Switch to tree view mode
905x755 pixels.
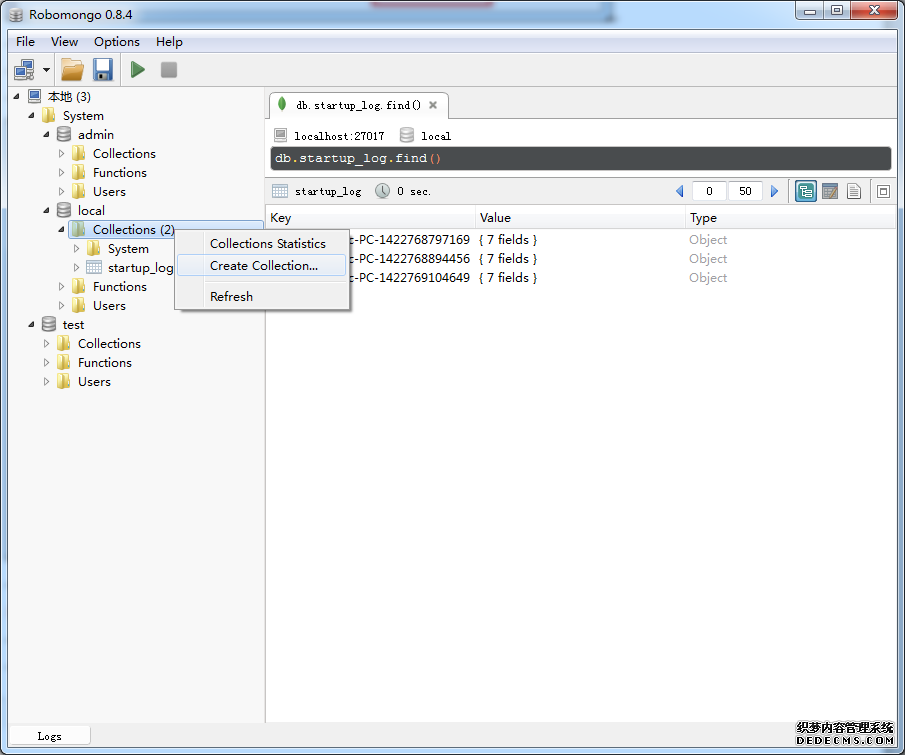tap(805, 191)
